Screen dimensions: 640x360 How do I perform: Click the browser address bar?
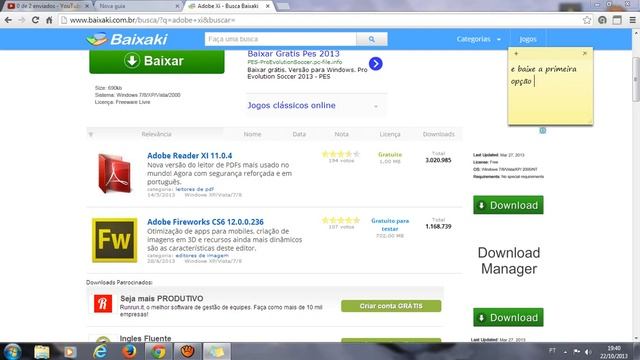[320, 20]
